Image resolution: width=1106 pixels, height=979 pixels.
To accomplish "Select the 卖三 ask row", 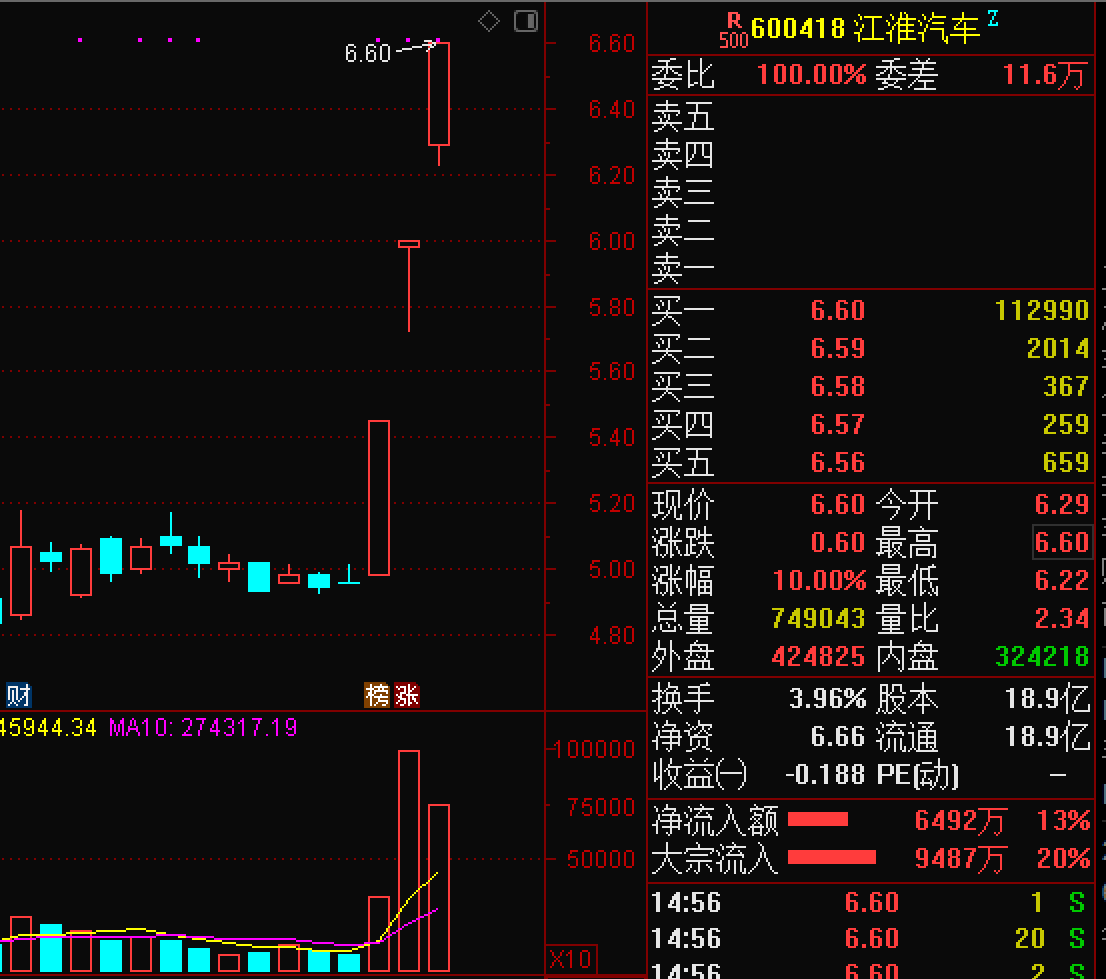I will coord(870,193).
